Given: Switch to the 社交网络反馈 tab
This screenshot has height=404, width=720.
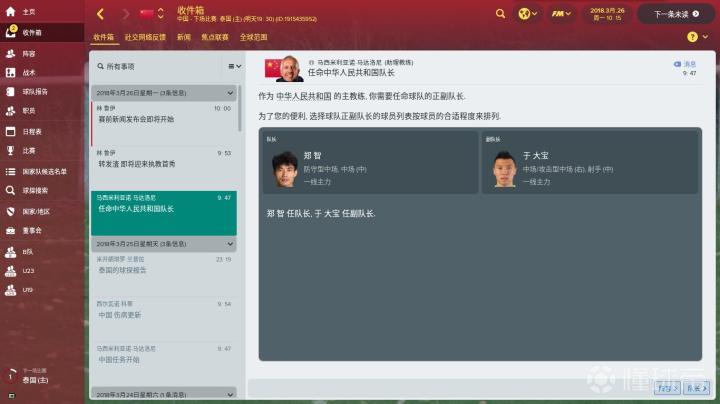Looking at the screenshot, I should coord(145,37).
